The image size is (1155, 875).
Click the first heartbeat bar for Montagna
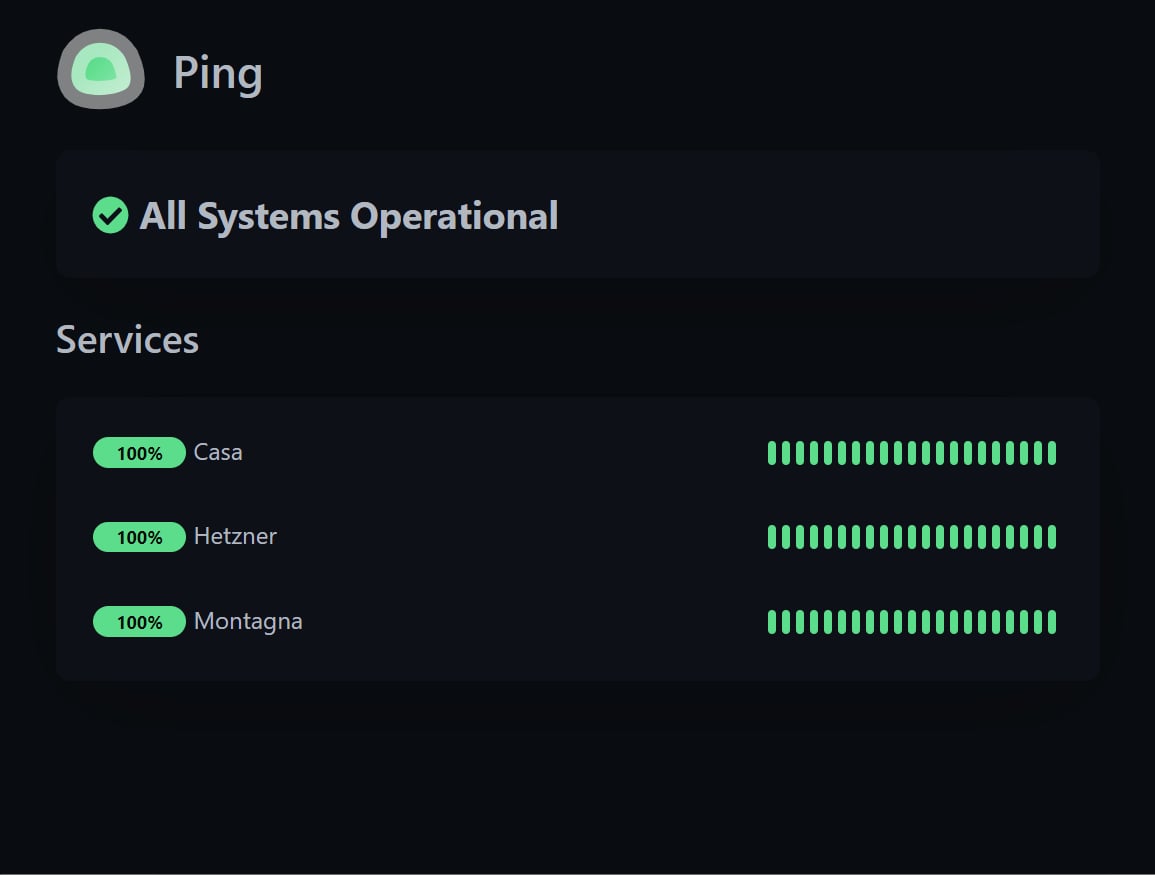tap(772, 622)
